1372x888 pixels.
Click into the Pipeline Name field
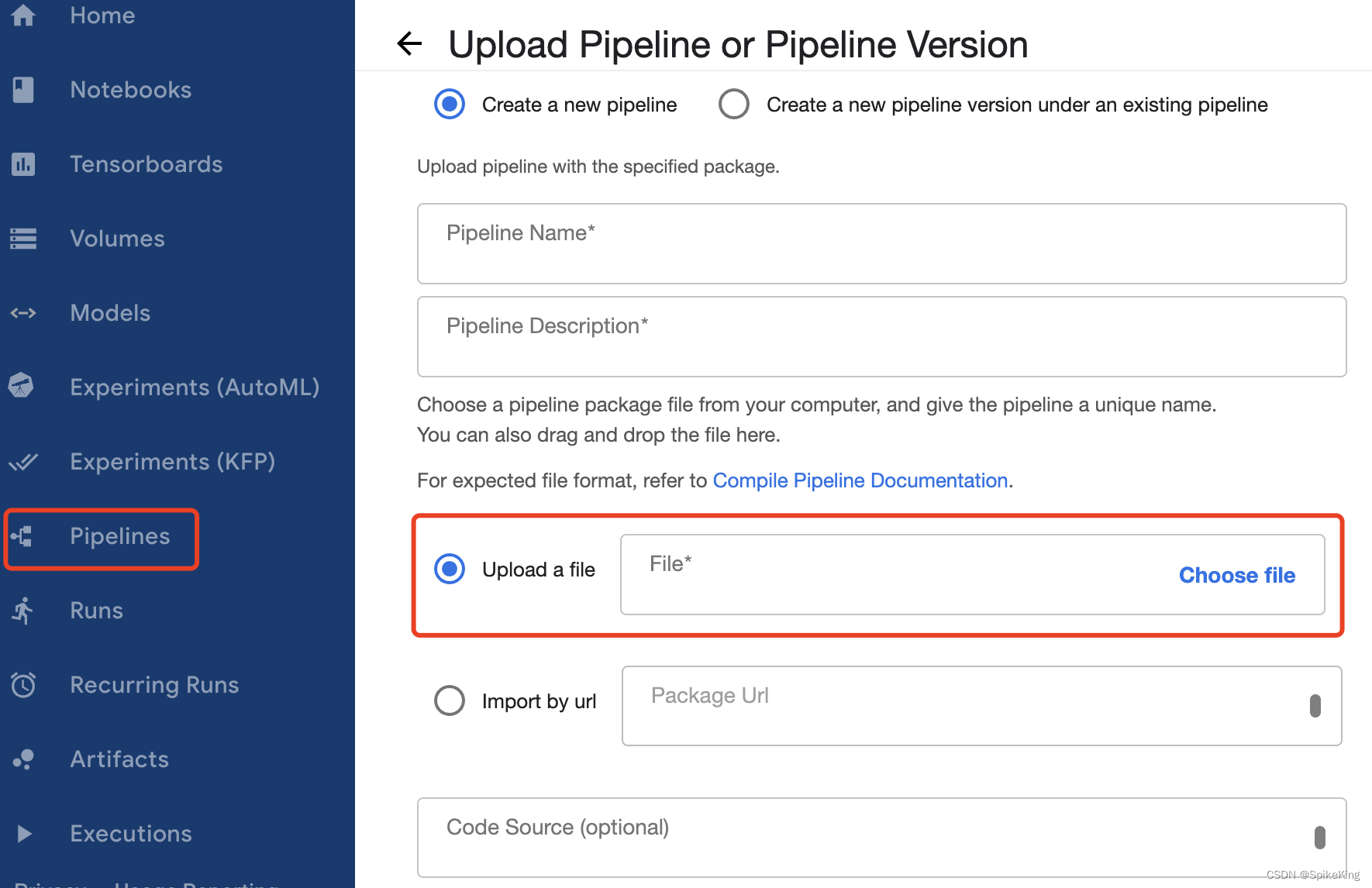[882, 243]
